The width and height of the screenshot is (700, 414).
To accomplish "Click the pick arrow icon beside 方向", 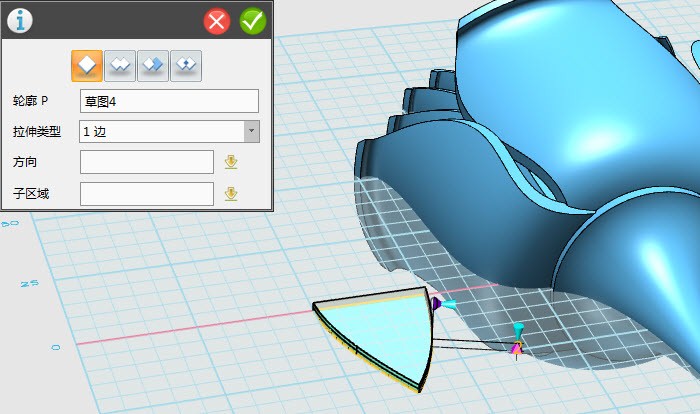I will point(231,162).
